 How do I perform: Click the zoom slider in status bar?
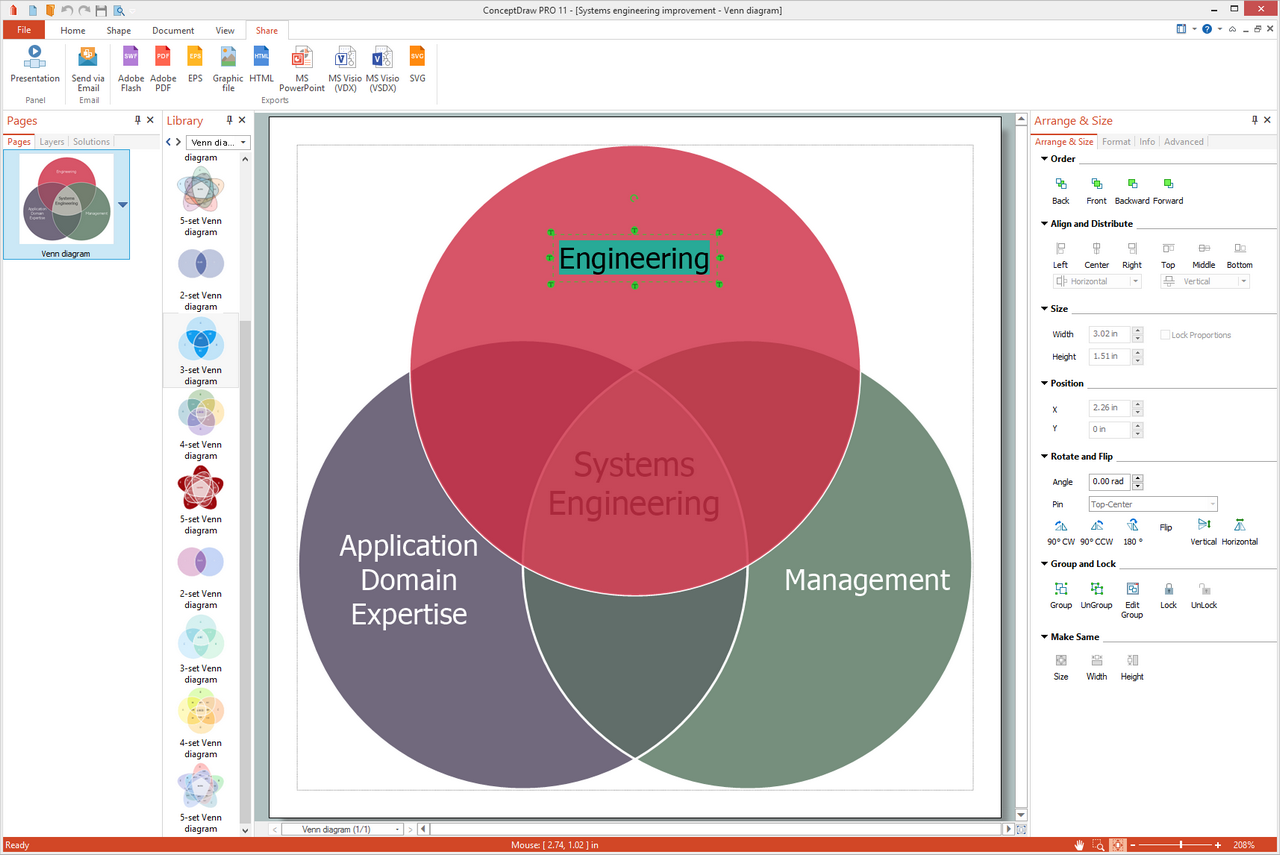tap(1180, 846)
